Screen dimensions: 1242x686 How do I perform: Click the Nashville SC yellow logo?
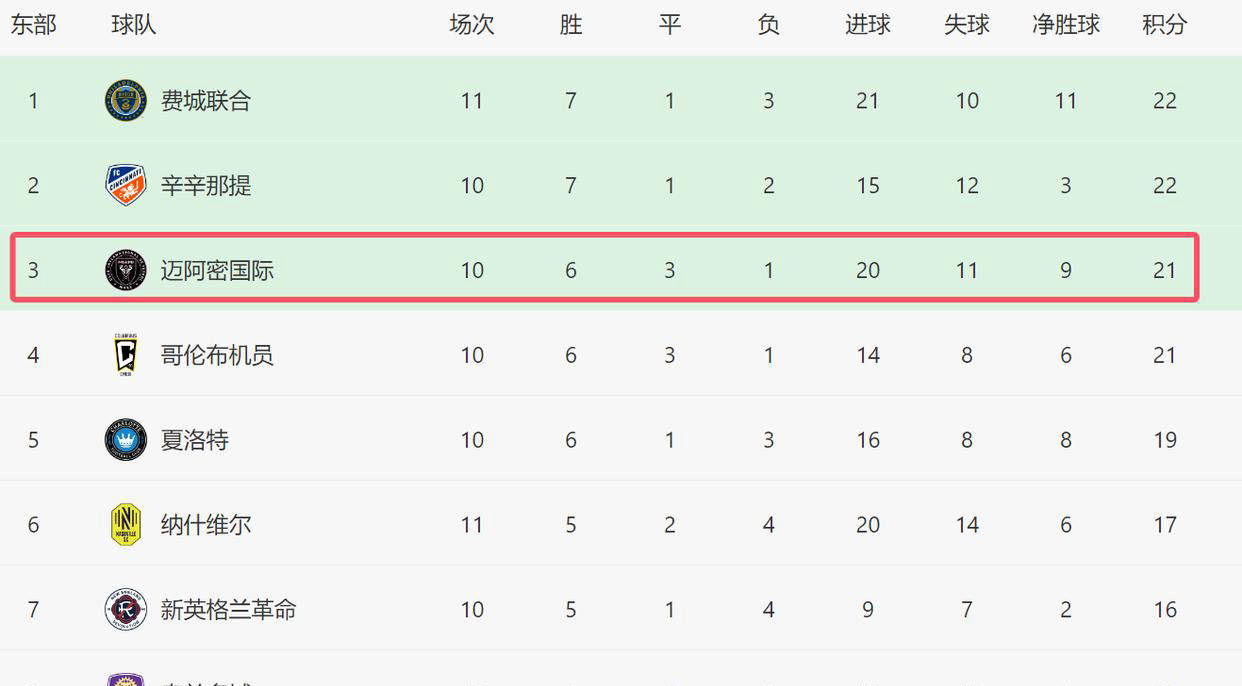pos(126,525)
